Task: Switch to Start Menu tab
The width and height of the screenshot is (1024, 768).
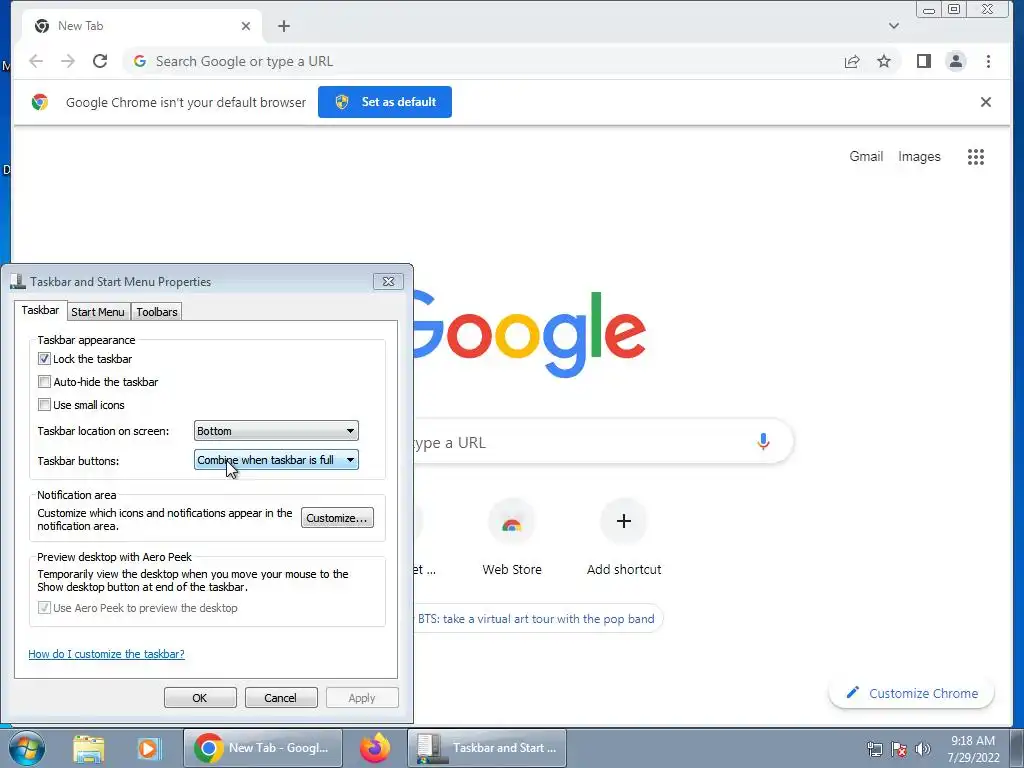Action: click(x=98, y=312)
